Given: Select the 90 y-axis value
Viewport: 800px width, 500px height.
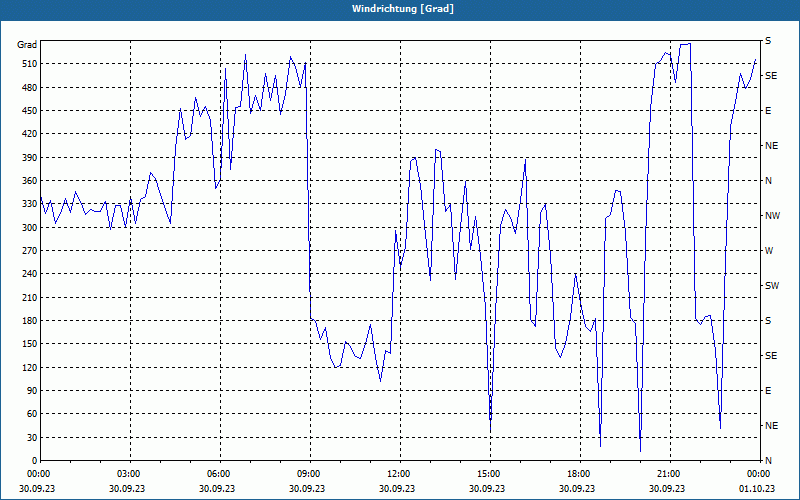Looking at the screenshot, I should click(x=30, y=391).
